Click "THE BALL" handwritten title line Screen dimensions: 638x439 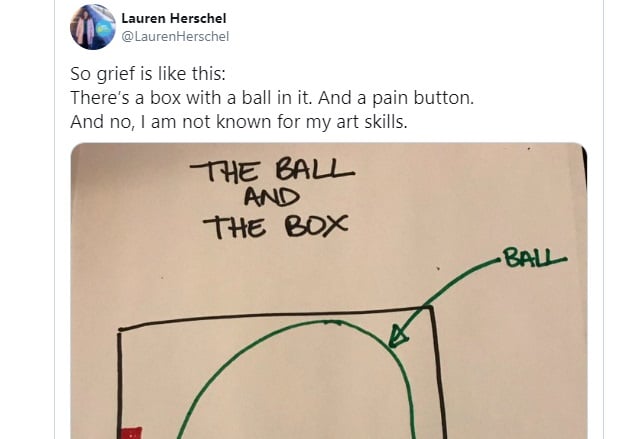point(272,170)
